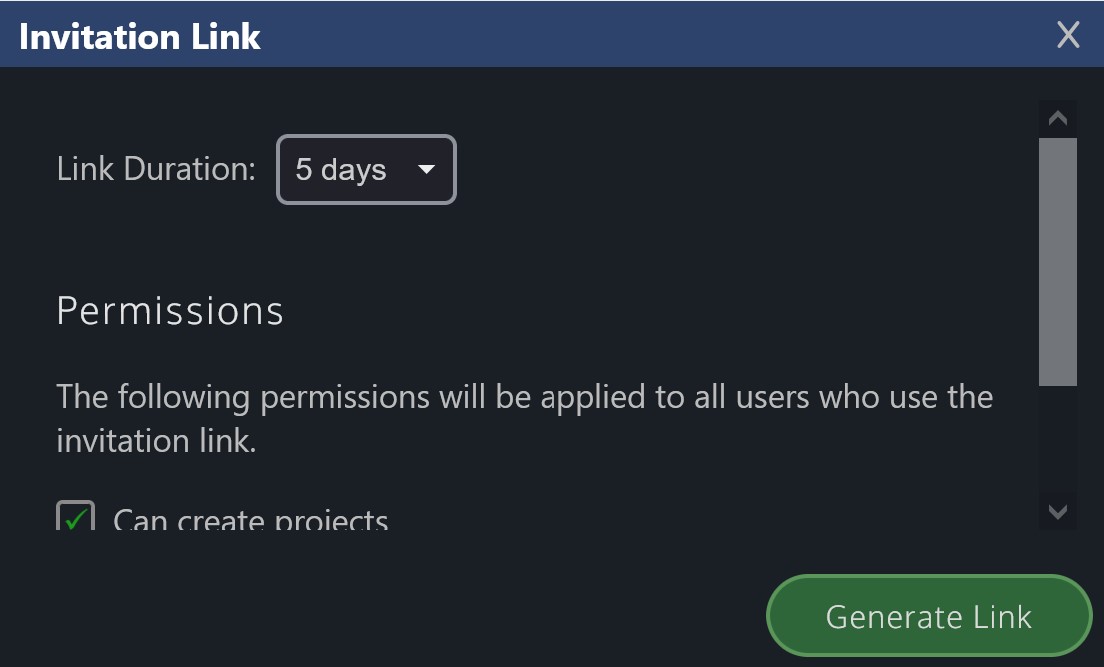Click the Generate Link button

click(x=928, y=617)
